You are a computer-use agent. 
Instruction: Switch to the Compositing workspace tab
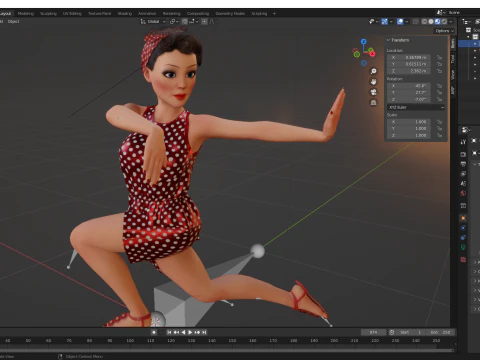tap(198, 14)
